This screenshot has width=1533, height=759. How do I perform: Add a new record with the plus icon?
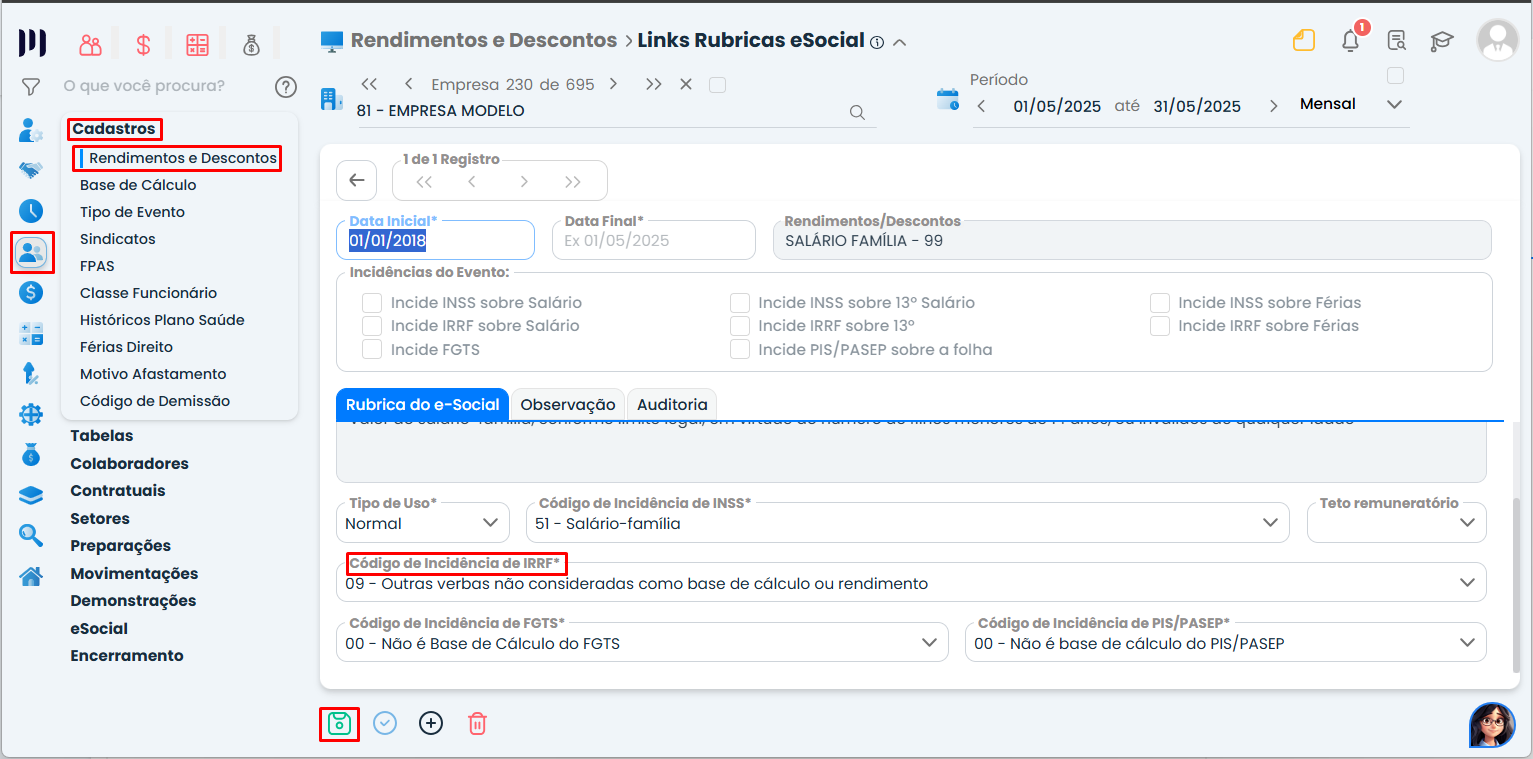(x=430, y=723)
